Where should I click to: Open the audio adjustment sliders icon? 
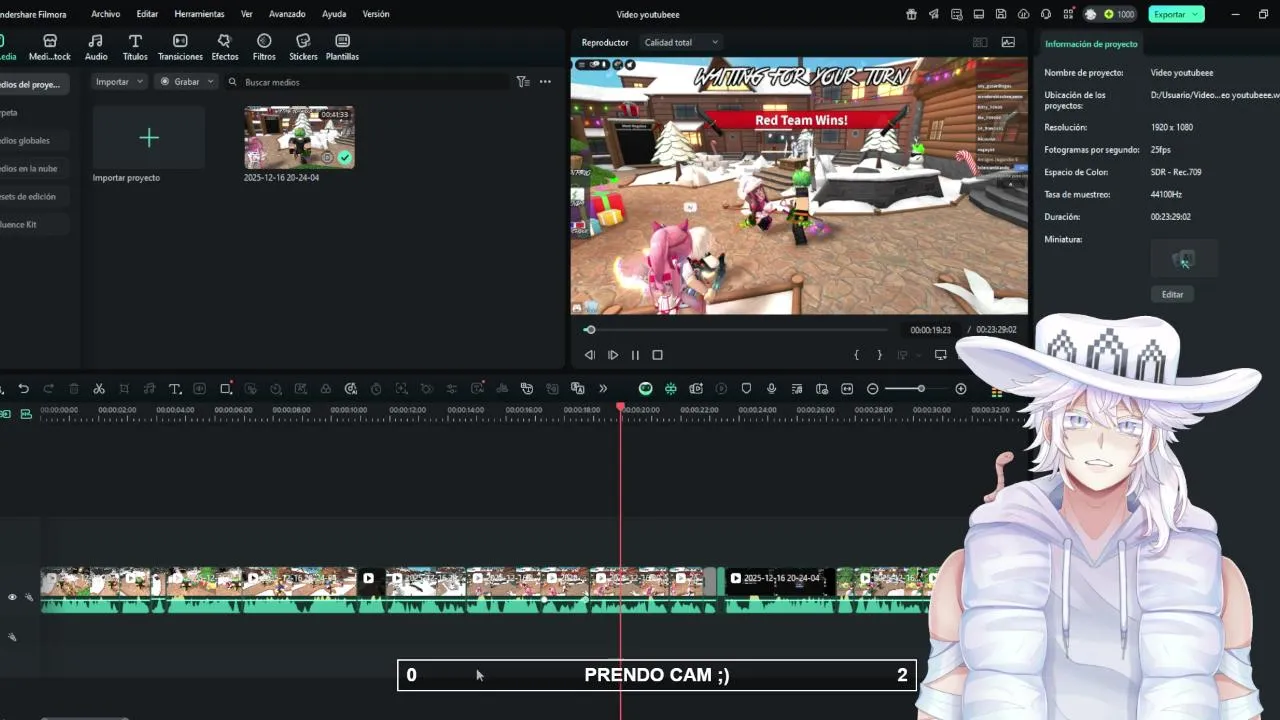452,389
